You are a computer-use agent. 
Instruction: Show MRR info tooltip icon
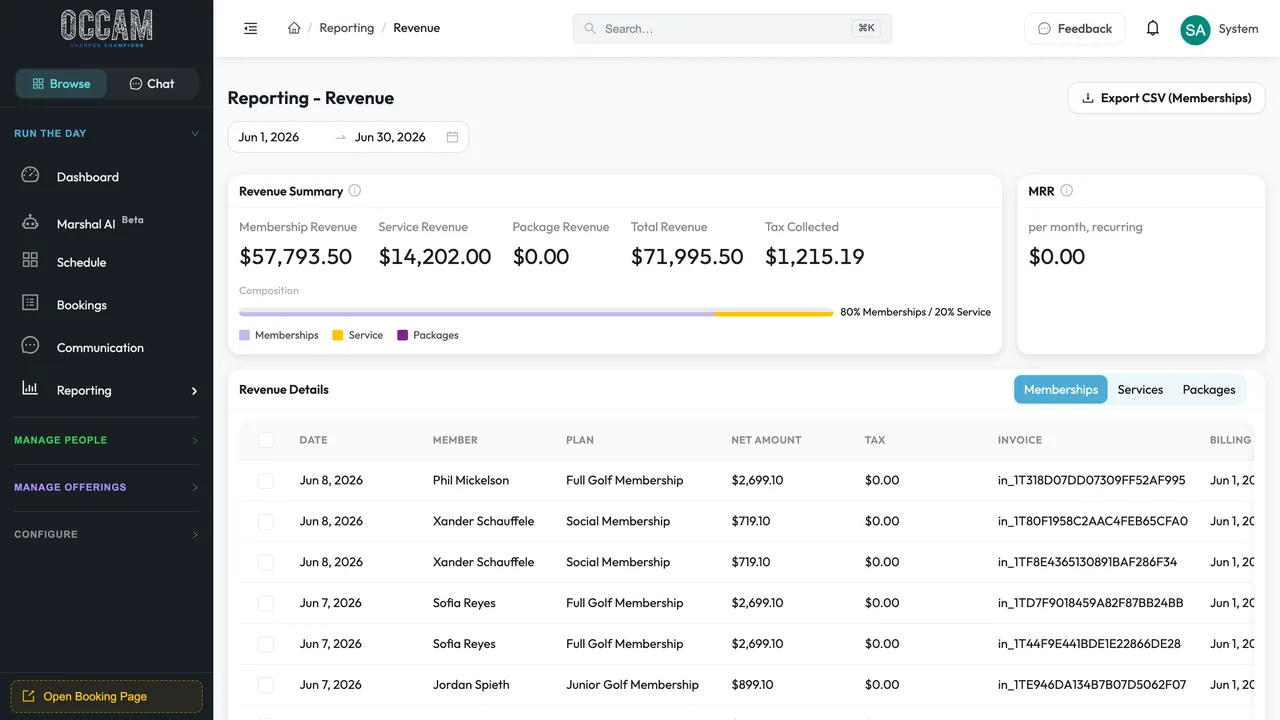(x=1066, y=191)
